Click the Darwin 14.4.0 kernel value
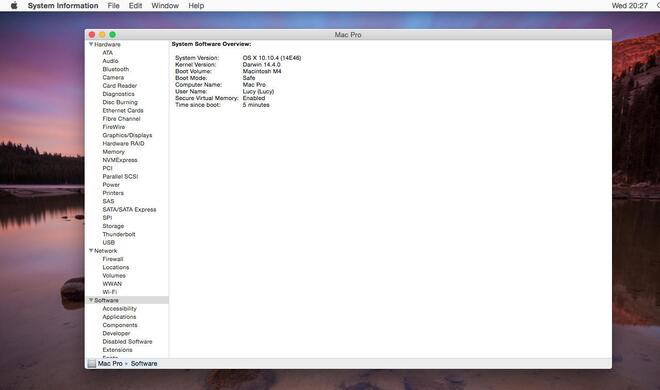The height and width of the screenshot is (390, 660). (x=261, y=64)
